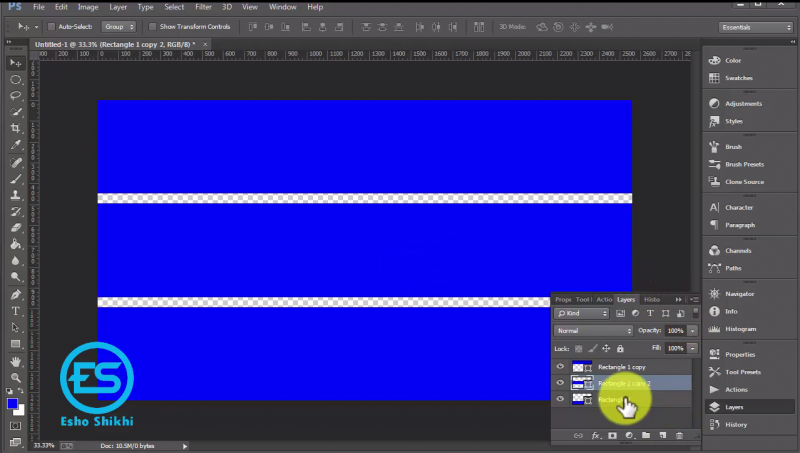Open the Essentials workspace dropdown
This screenshot has width=800, height=453.
755,27
